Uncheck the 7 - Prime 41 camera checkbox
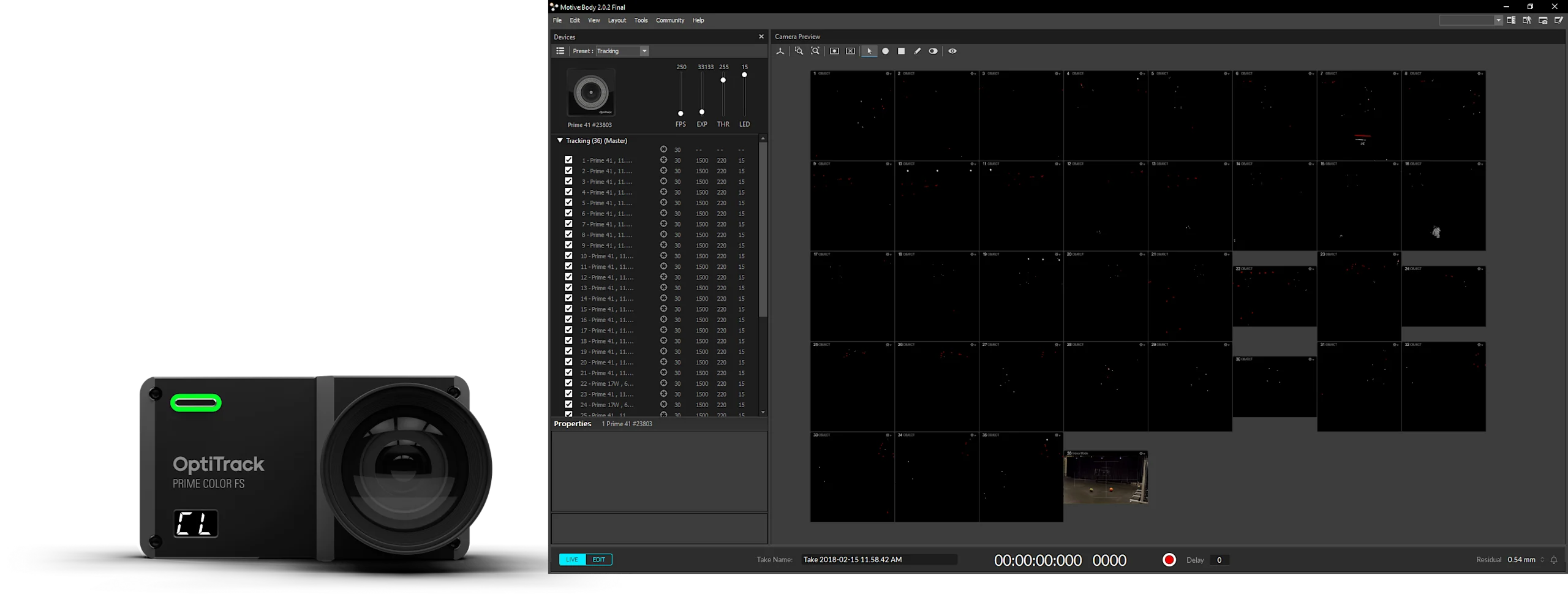 tap(568, 224)
